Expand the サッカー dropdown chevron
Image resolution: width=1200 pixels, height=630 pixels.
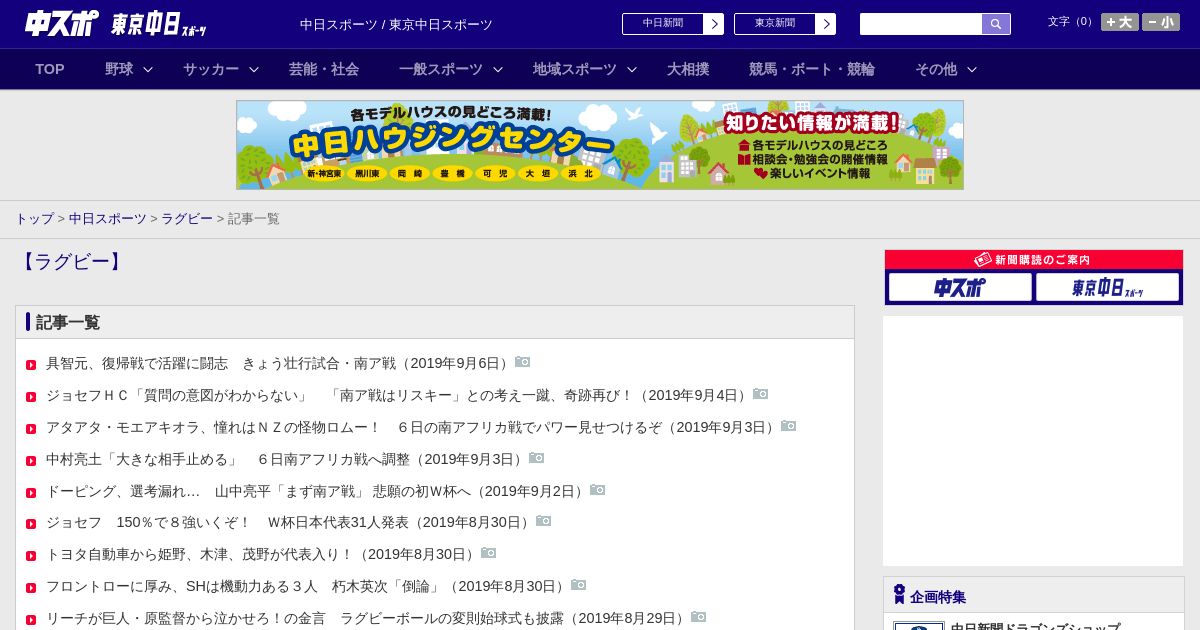pos(254,69)
